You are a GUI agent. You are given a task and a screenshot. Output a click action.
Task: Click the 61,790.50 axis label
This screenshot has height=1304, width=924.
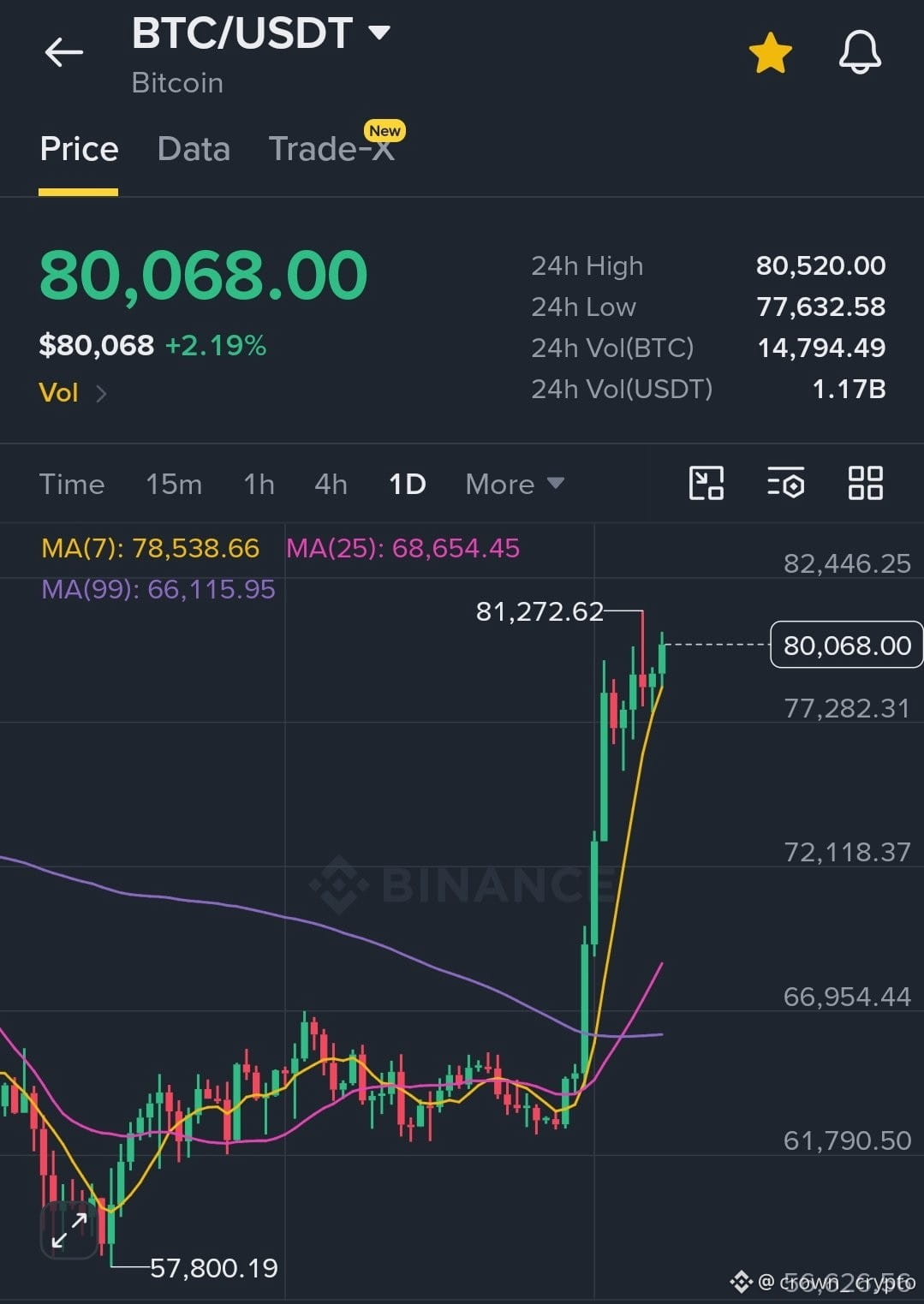coord(847,1140)
